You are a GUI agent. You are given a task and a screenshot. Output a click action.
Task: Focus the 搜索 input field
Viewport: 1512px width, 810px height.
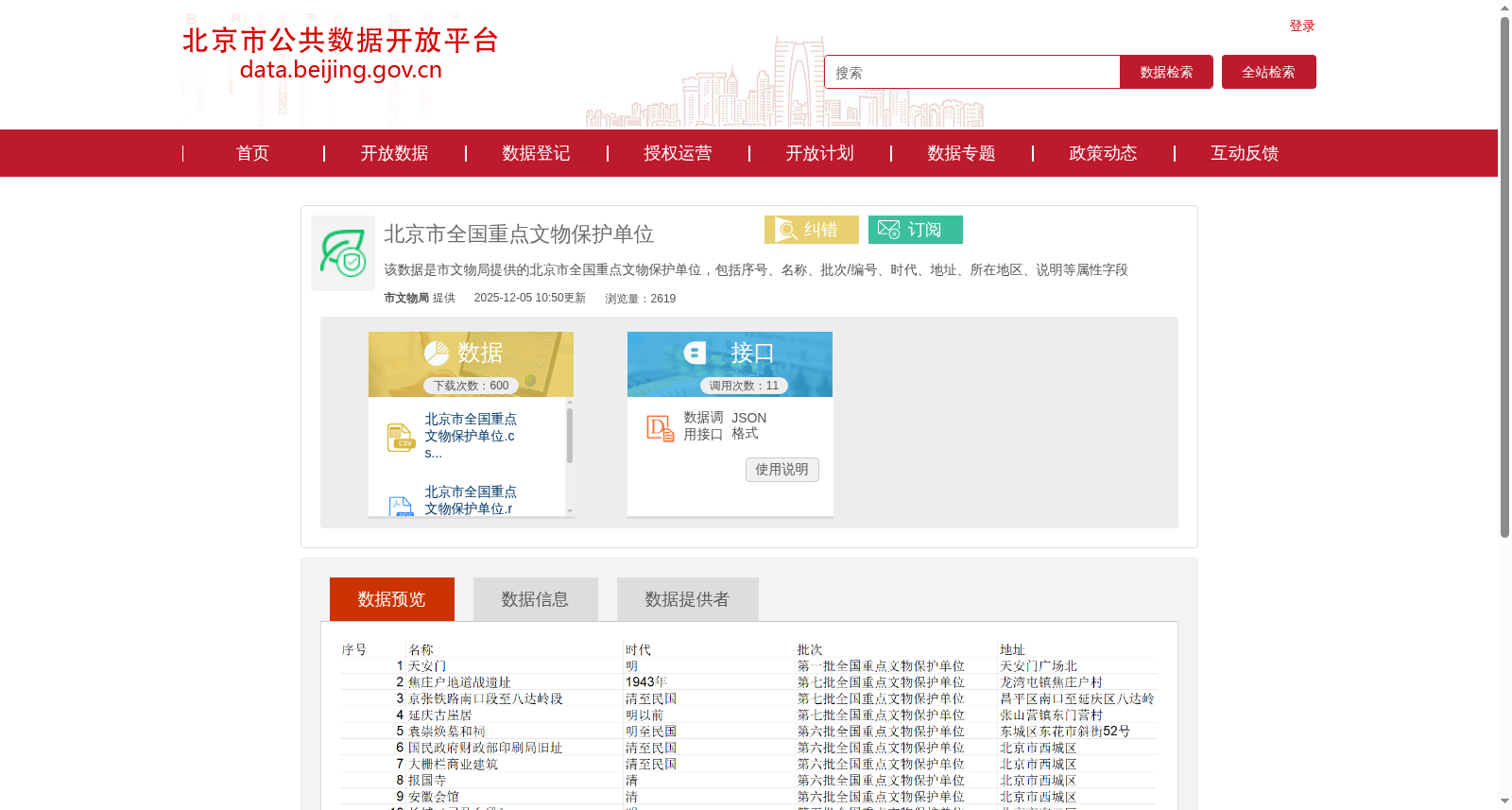pos(972,72)
